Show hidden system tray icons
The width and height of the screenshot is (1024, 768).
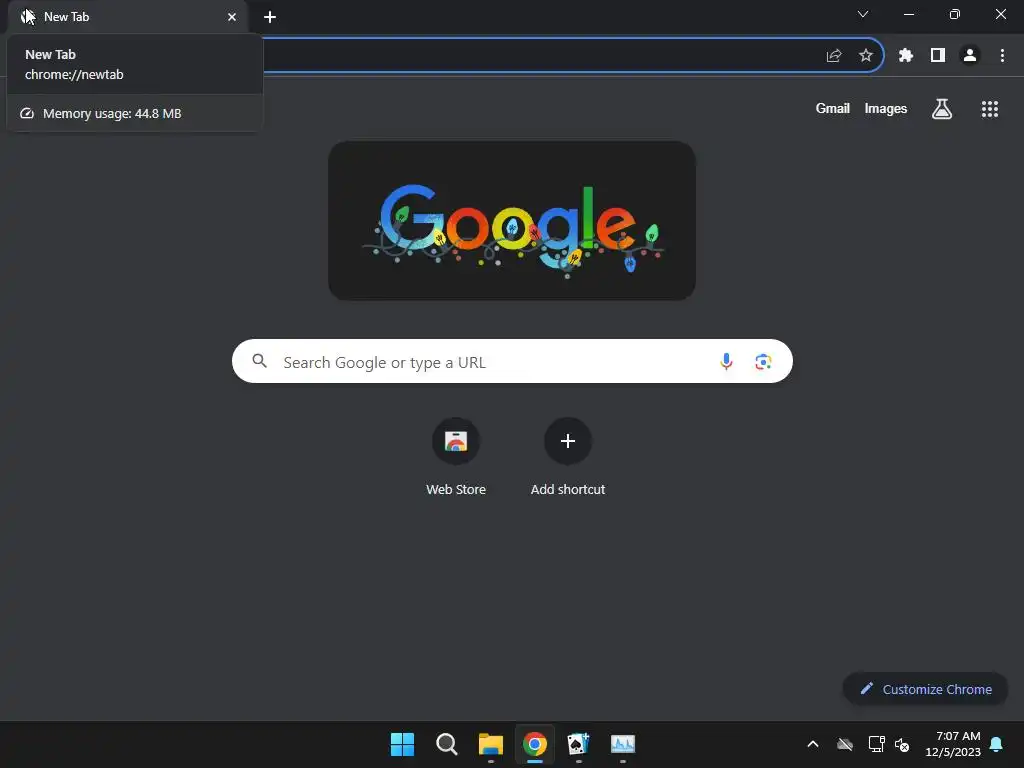813,744
